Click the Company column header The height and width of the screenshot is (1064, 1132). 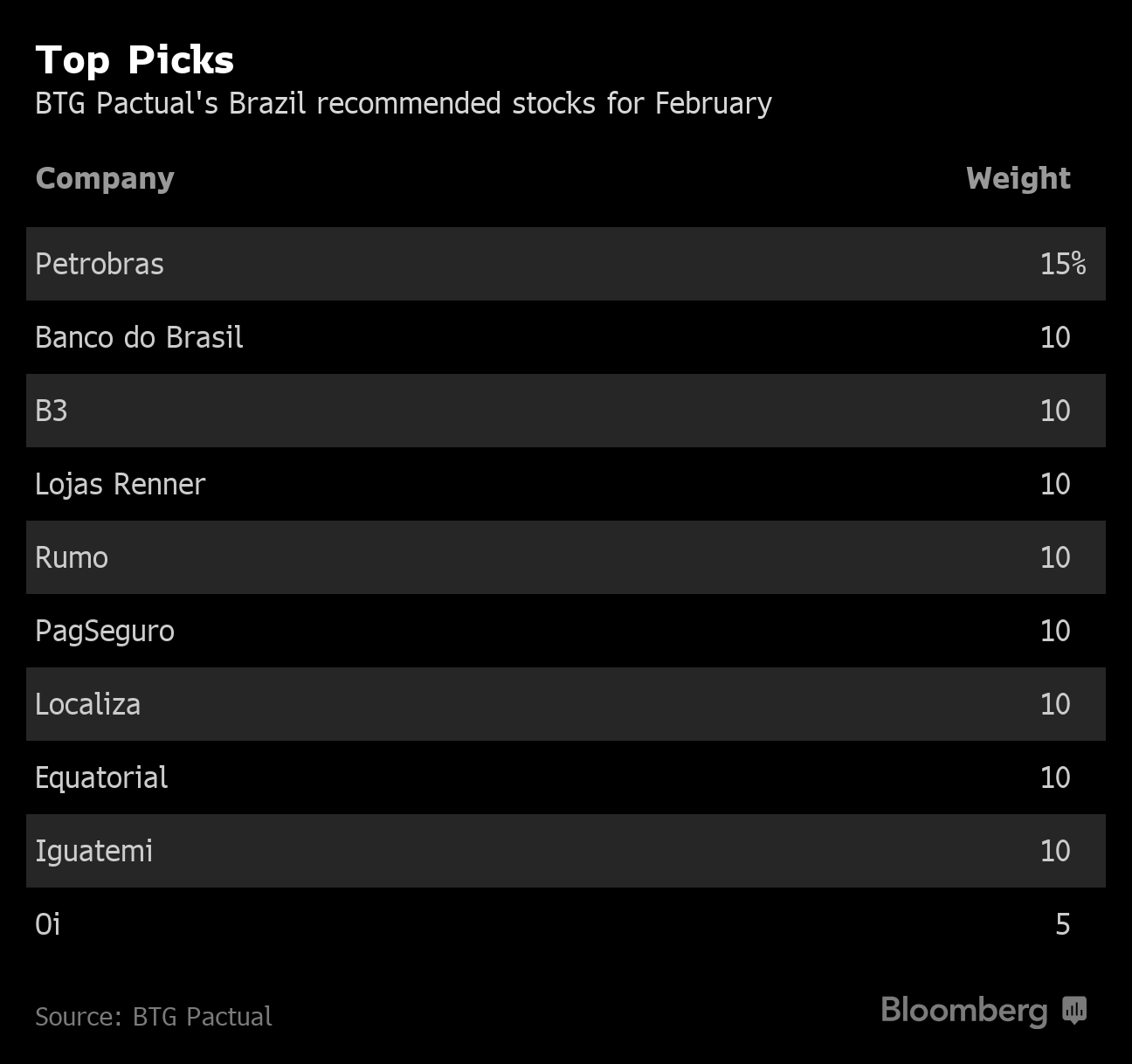(x=105, y=178)
